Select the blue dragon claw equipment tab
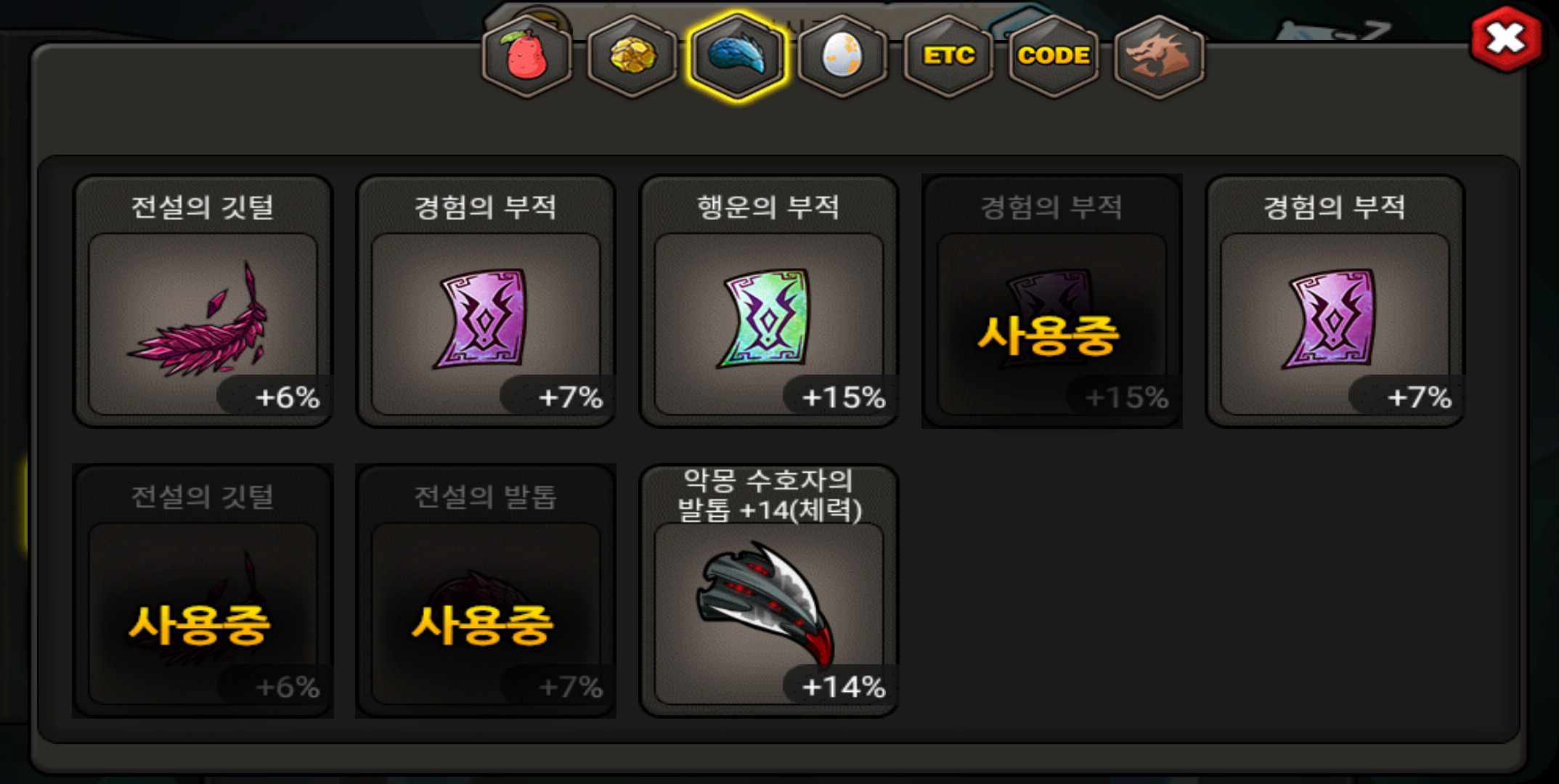The image size is (1559, 784). (x=737, y=56)
